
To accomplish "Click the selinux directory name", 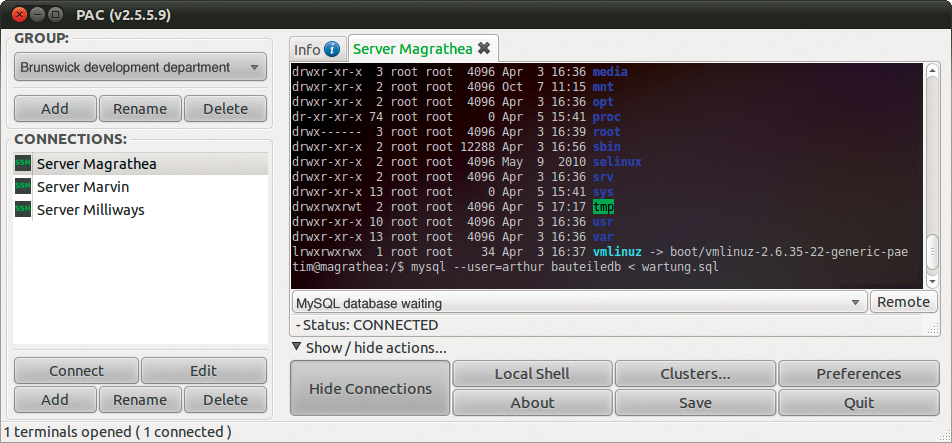I will 617,162.
